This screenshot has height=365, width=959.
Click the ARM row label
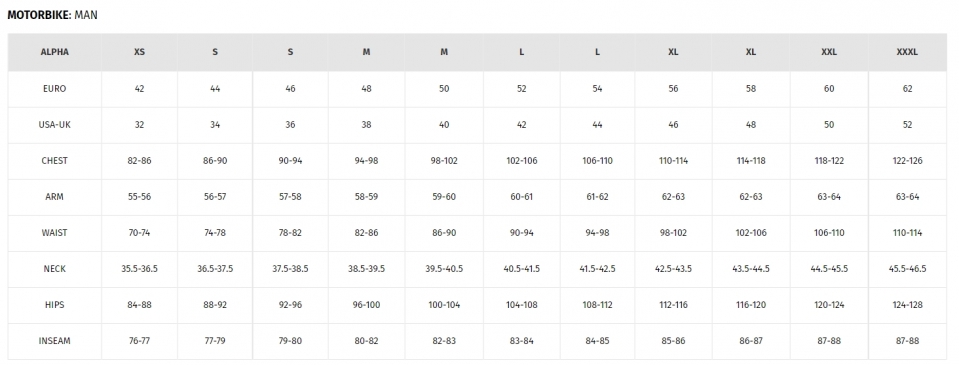(54, 197)
